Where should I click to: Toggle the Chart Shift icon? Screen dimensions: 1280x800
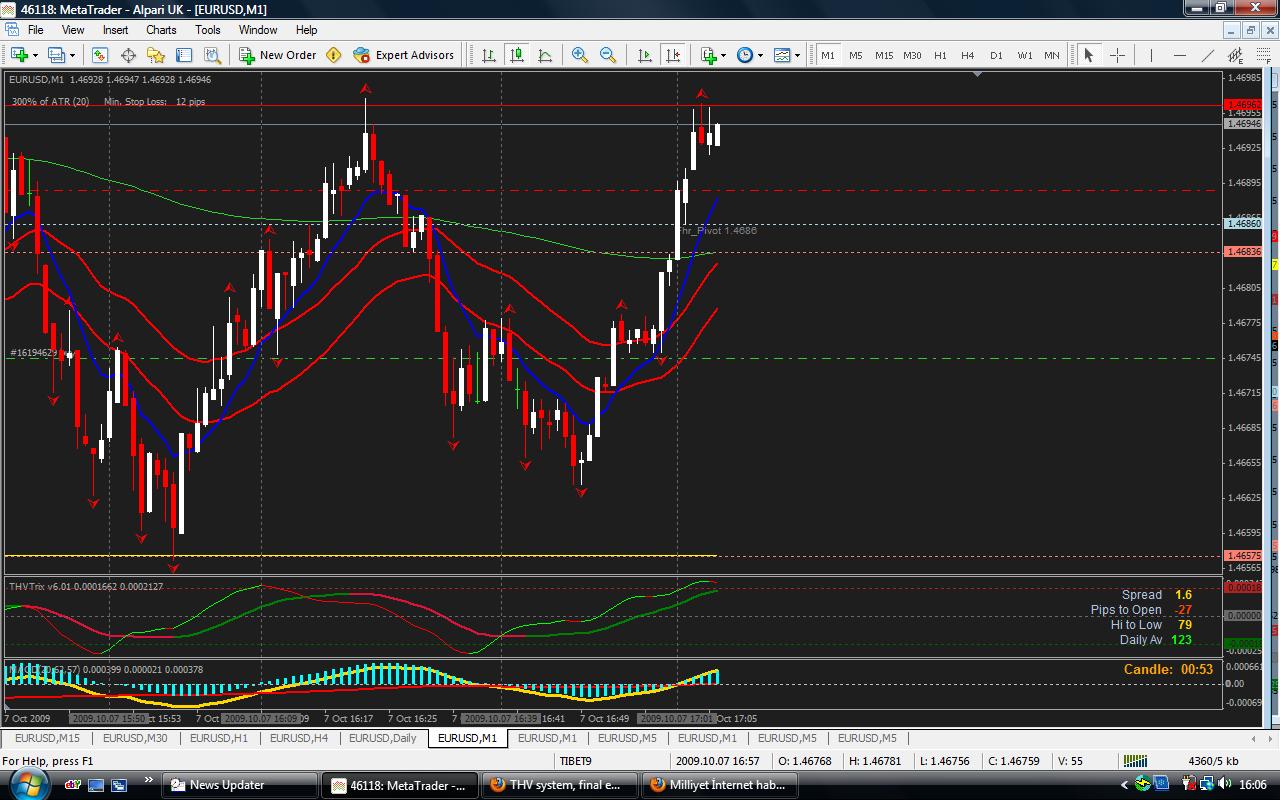(673, 55)
